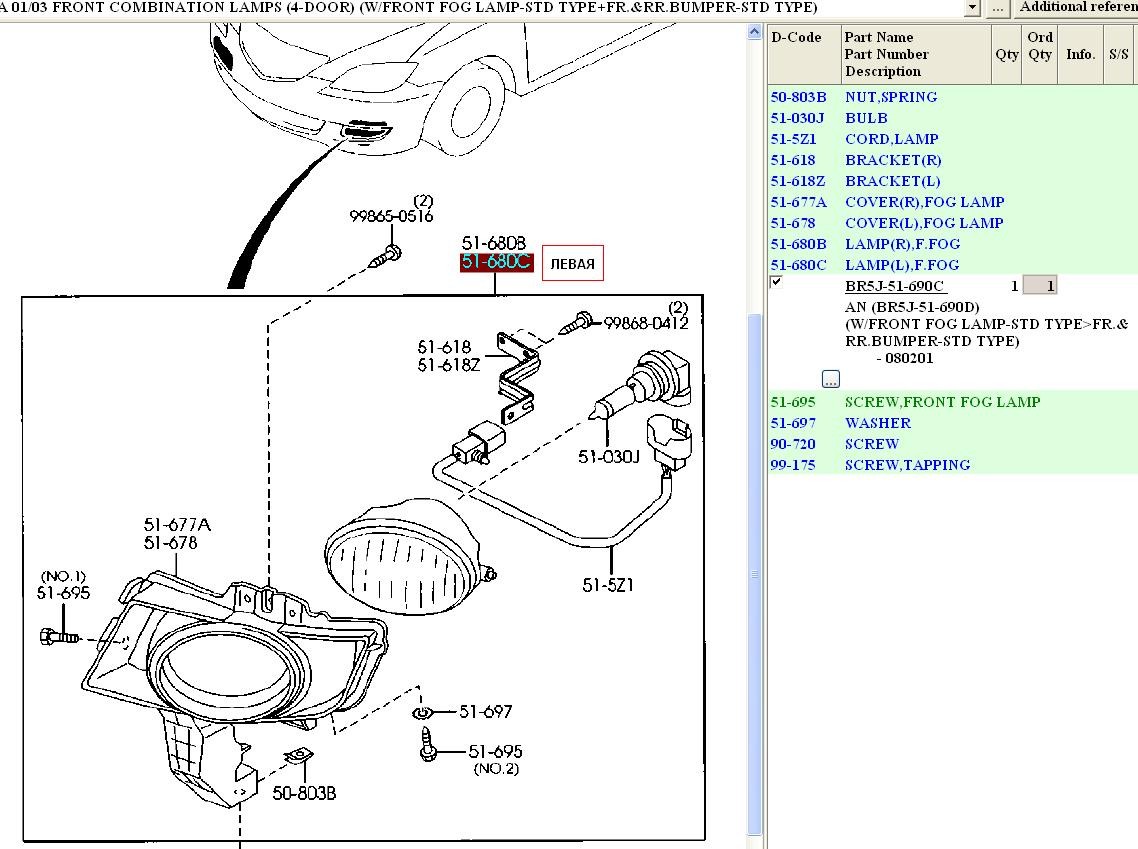Click the BR5J-51-690C part number link
This screenshot has height=849, width=1138.
tap(895, 286)
